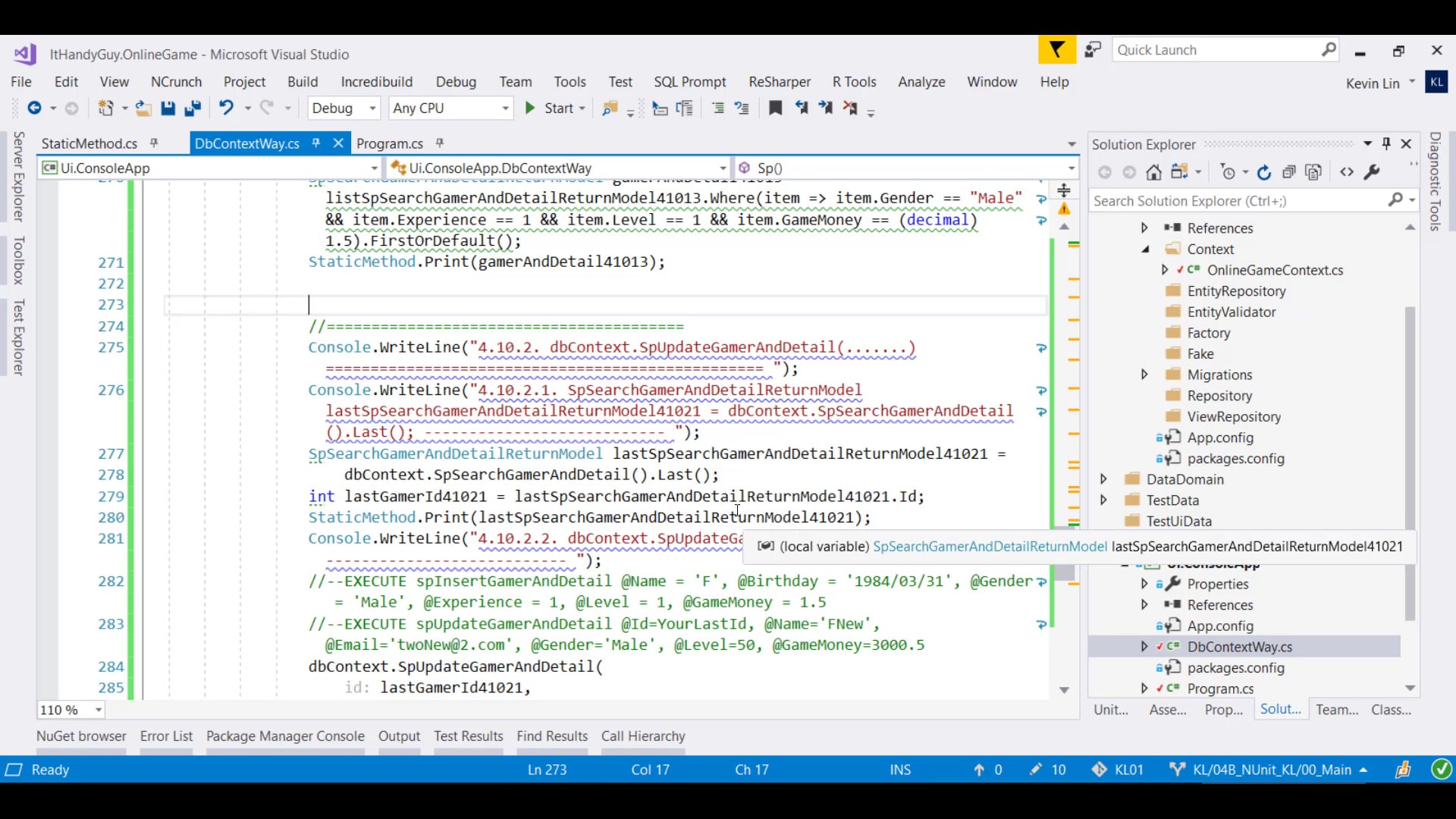The height and width of the screenshot is (819, 1456).
Task: Expand the Migrations folder node
Action: tap(1144, 375)
